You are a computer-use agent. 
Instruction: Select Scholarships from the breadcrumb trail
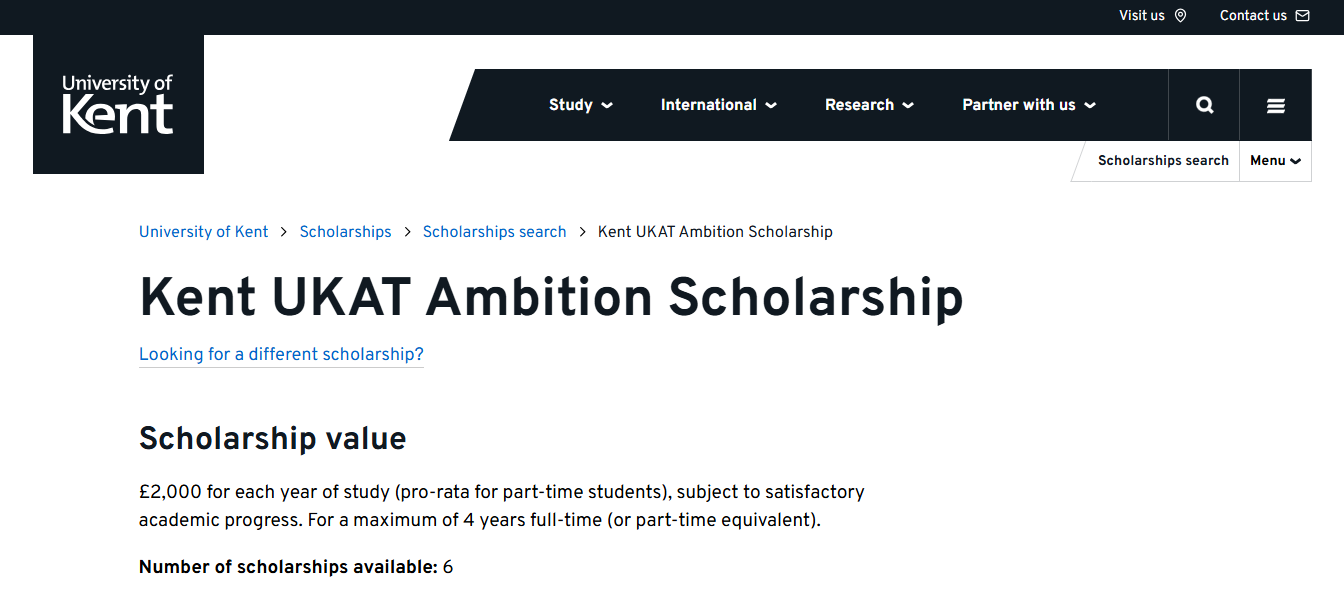345,231
